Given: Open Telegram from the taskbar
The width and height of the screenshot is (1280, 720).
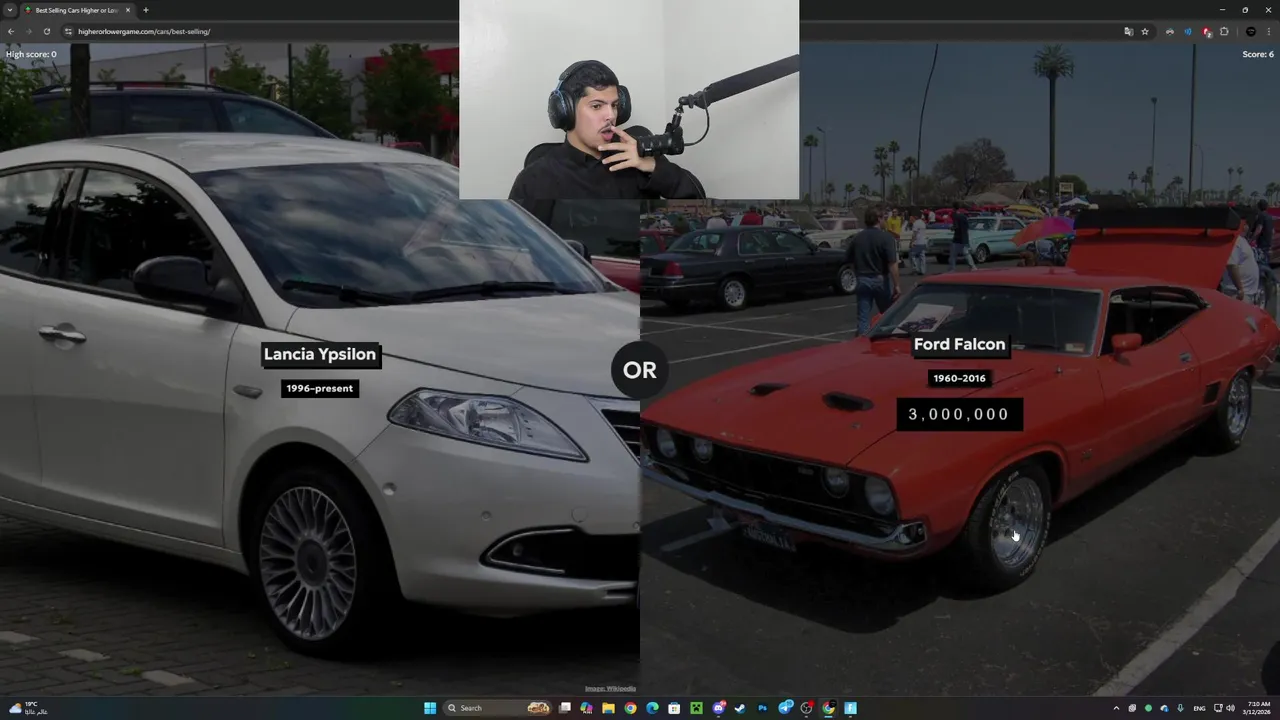Looking at the screenshot, I should (x=785, y=708).
